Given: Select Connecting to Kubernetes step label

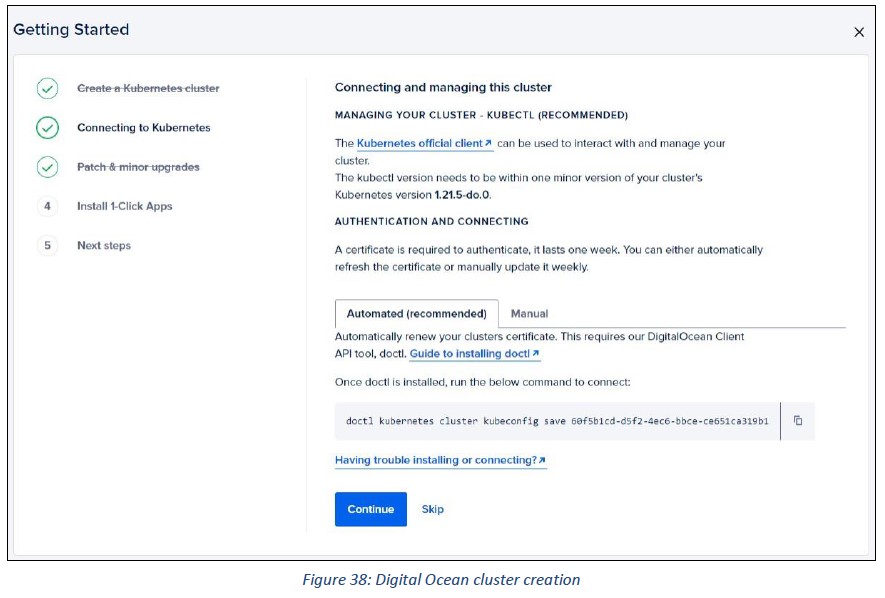Looking at the screenshot, I should [x=144, y=128].
